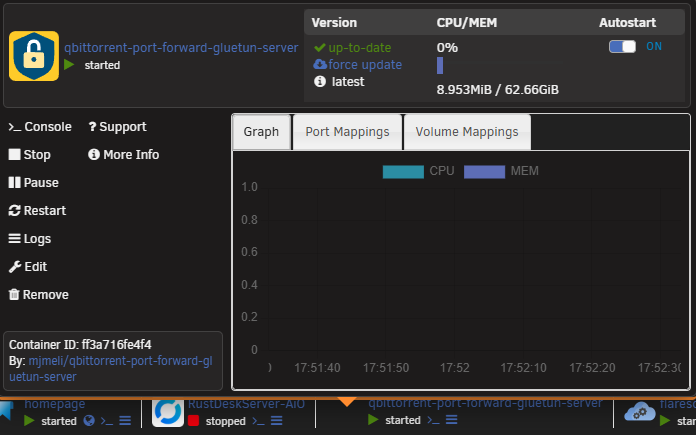
Task: Click the green started play icon at top
Action: click(69, 65)
